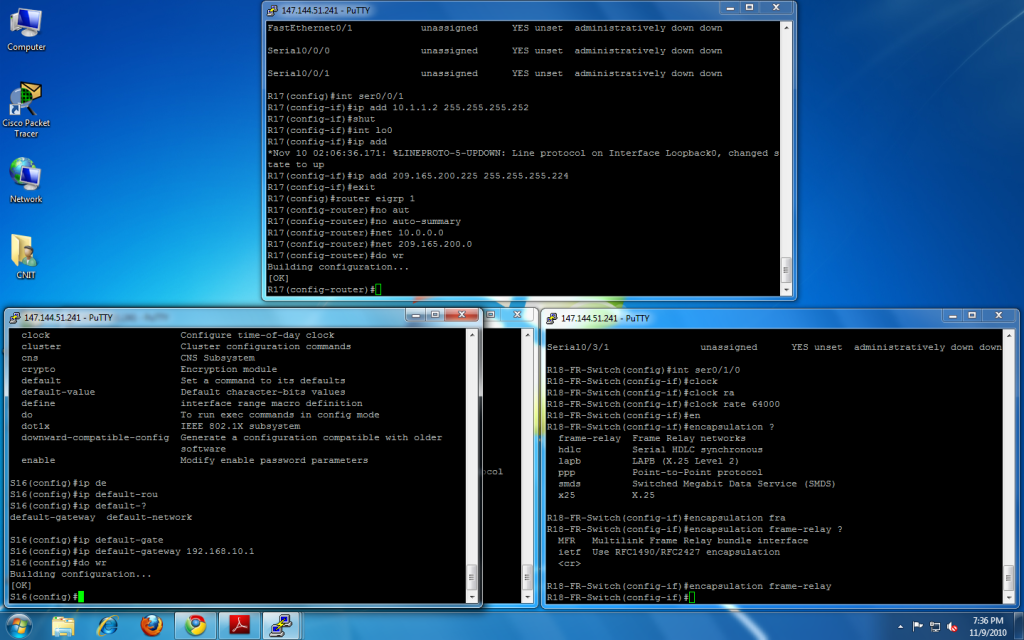Open Windows Explorer from the taskbar
Image resolution: width=1024 pixels, height=640 pixels.
click(63, 626)
